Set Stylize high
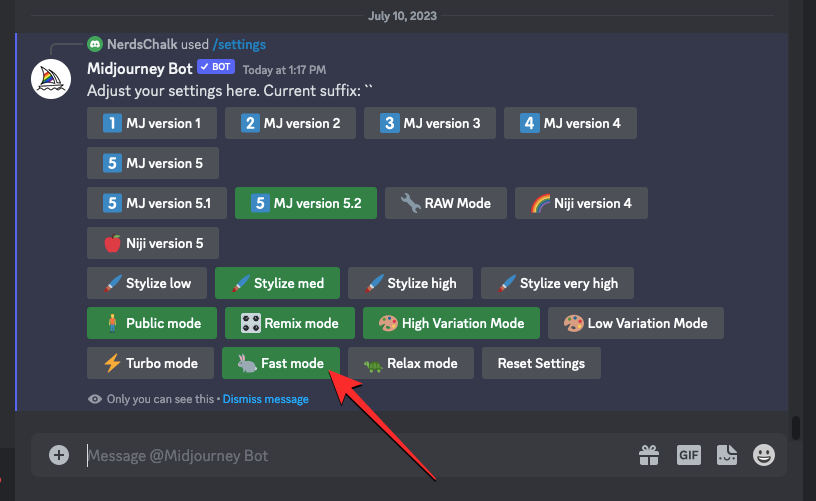 point(410,283)
